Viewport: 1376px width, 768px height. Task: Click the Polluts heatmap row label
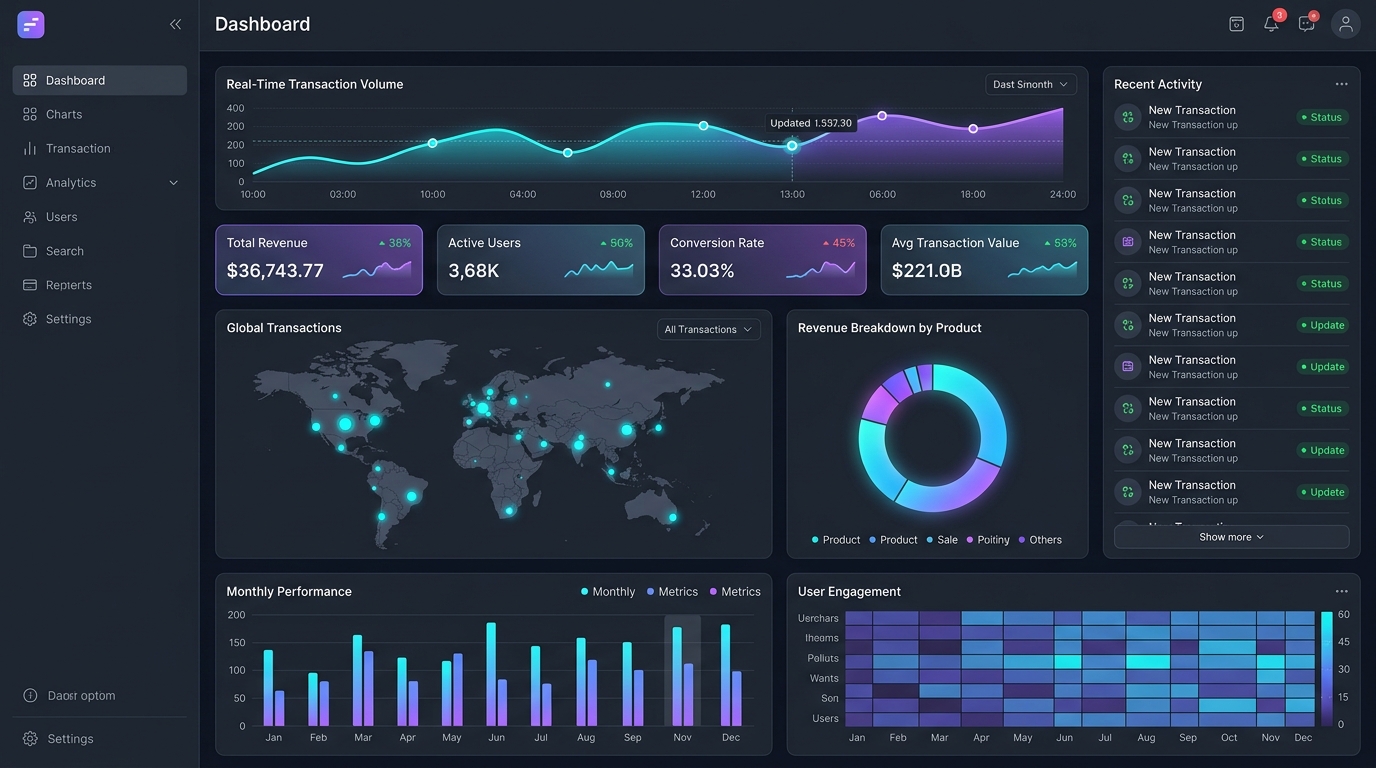[x=823, y=658]
